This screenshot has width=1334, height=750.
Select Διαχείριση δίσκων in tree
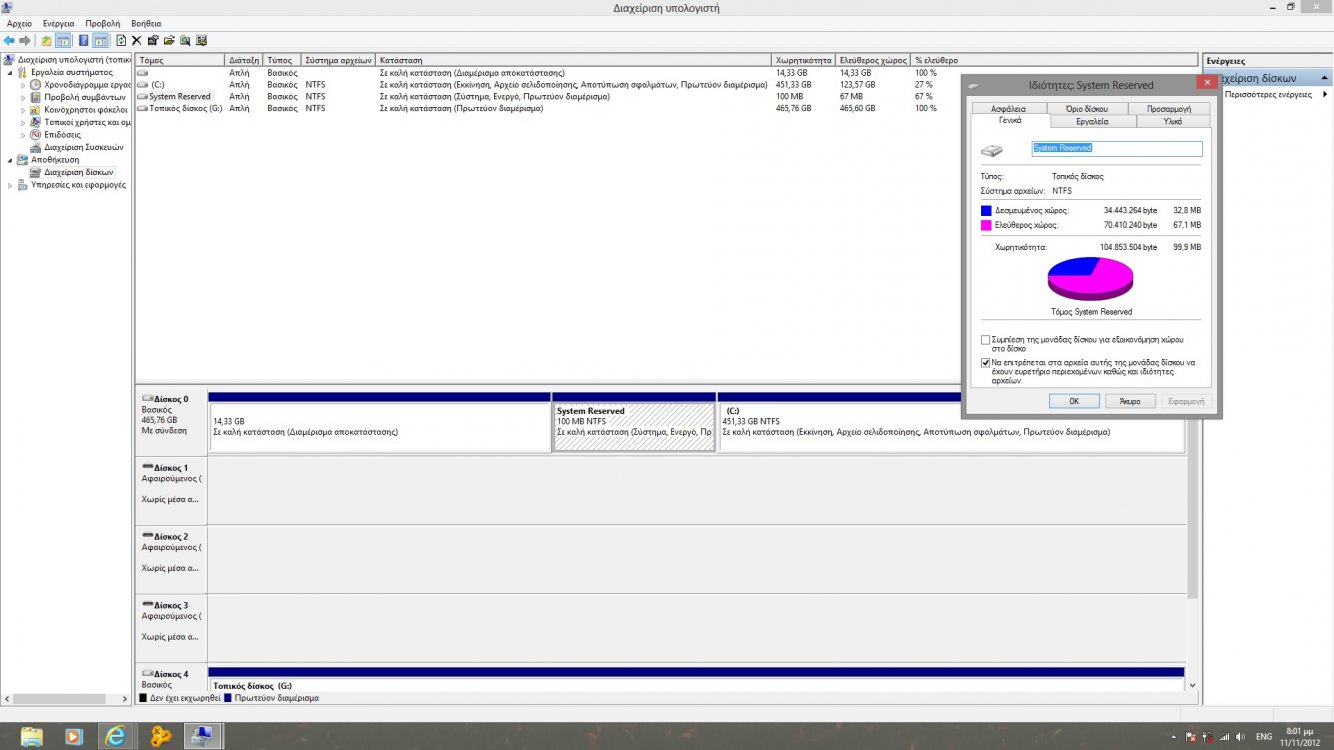(x=79, y=172)
